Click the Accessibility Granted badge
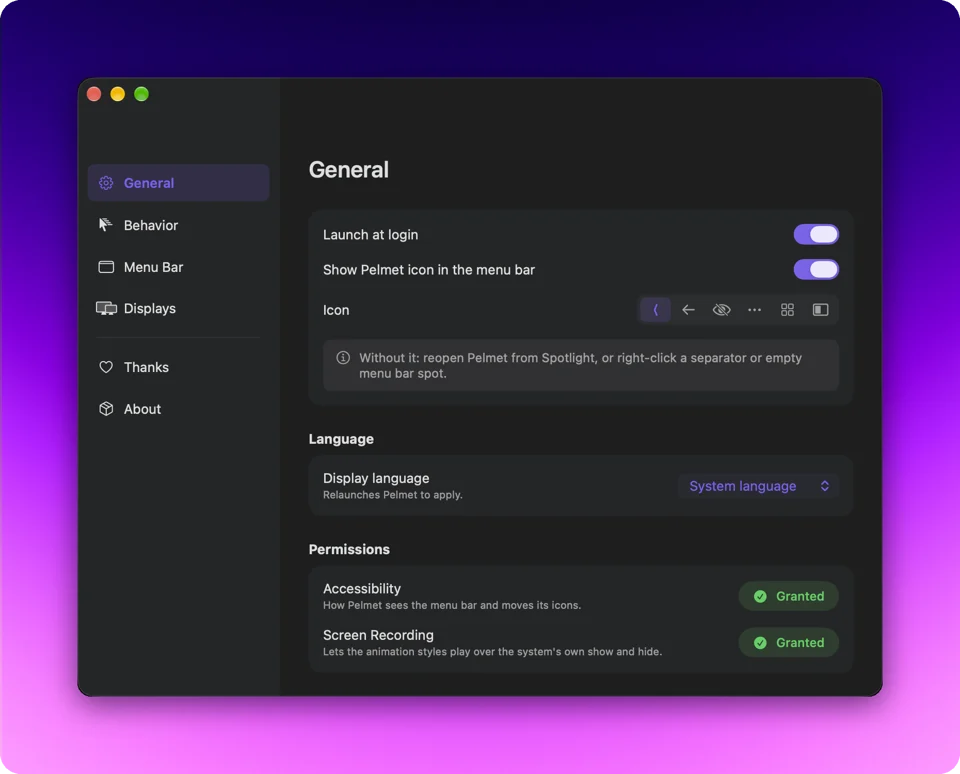This screenshot has height=774, width=960. (x=788, y=596)
